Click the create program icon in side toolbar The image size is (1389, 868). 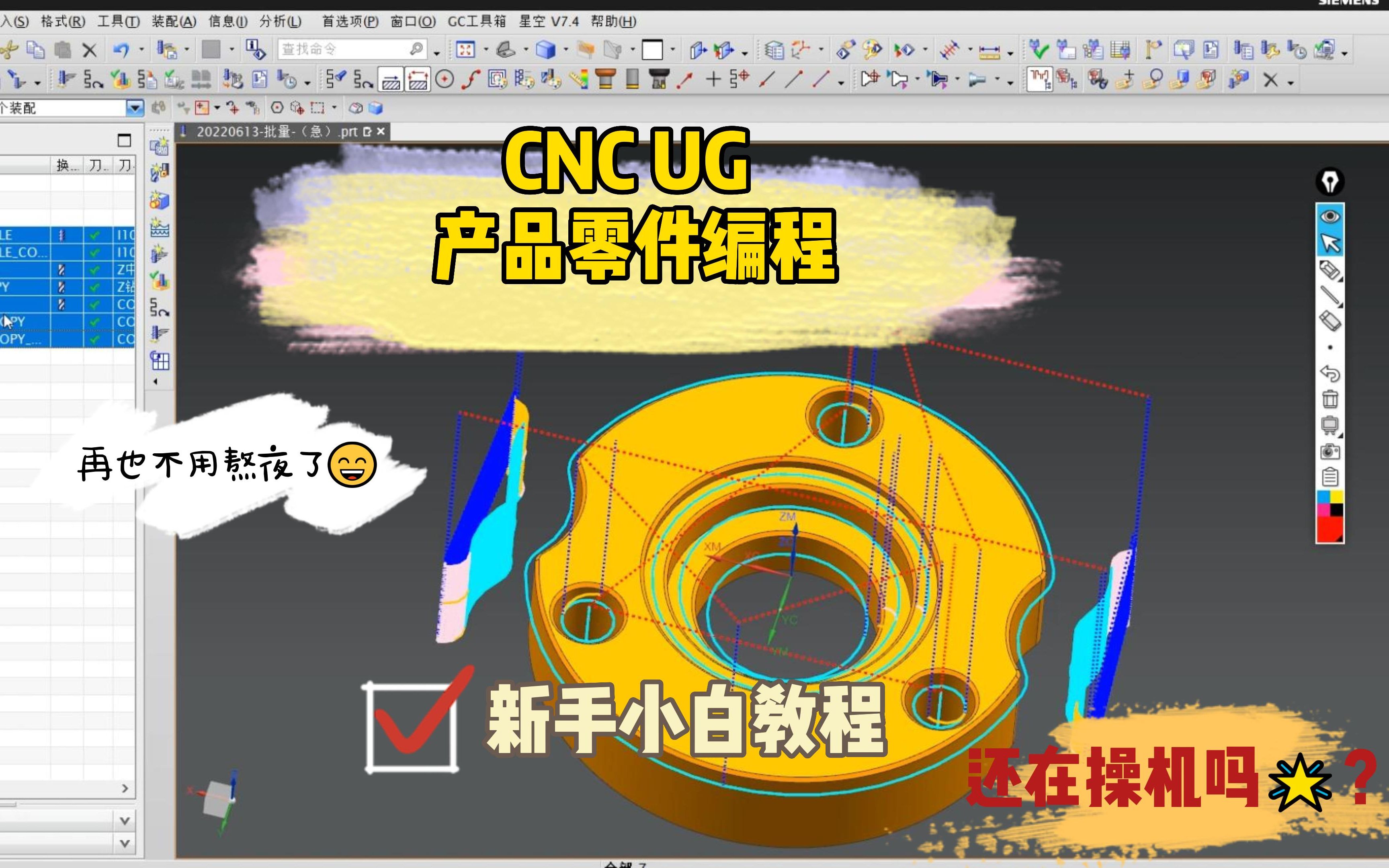tap(159, 147)
